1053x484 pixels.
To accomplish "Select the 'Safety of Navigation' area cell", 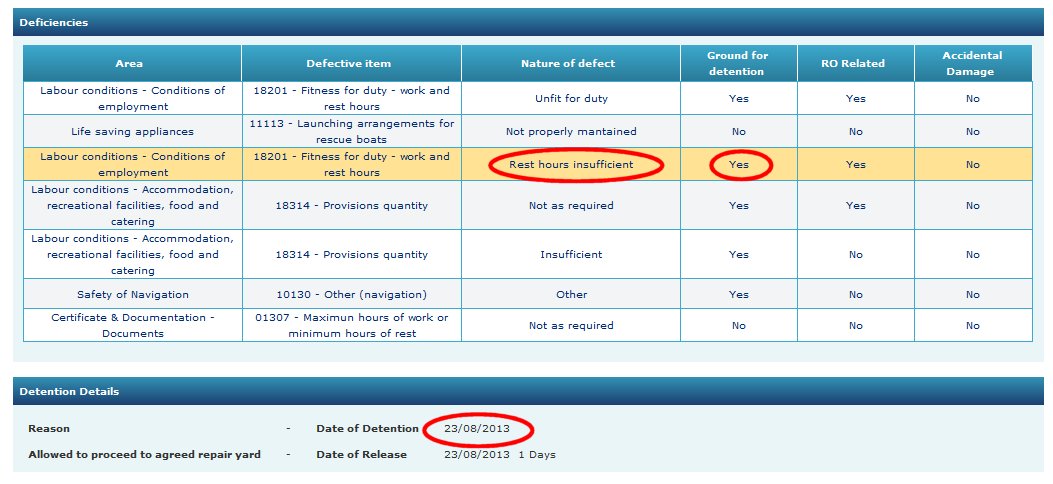I will pos(133,294).
